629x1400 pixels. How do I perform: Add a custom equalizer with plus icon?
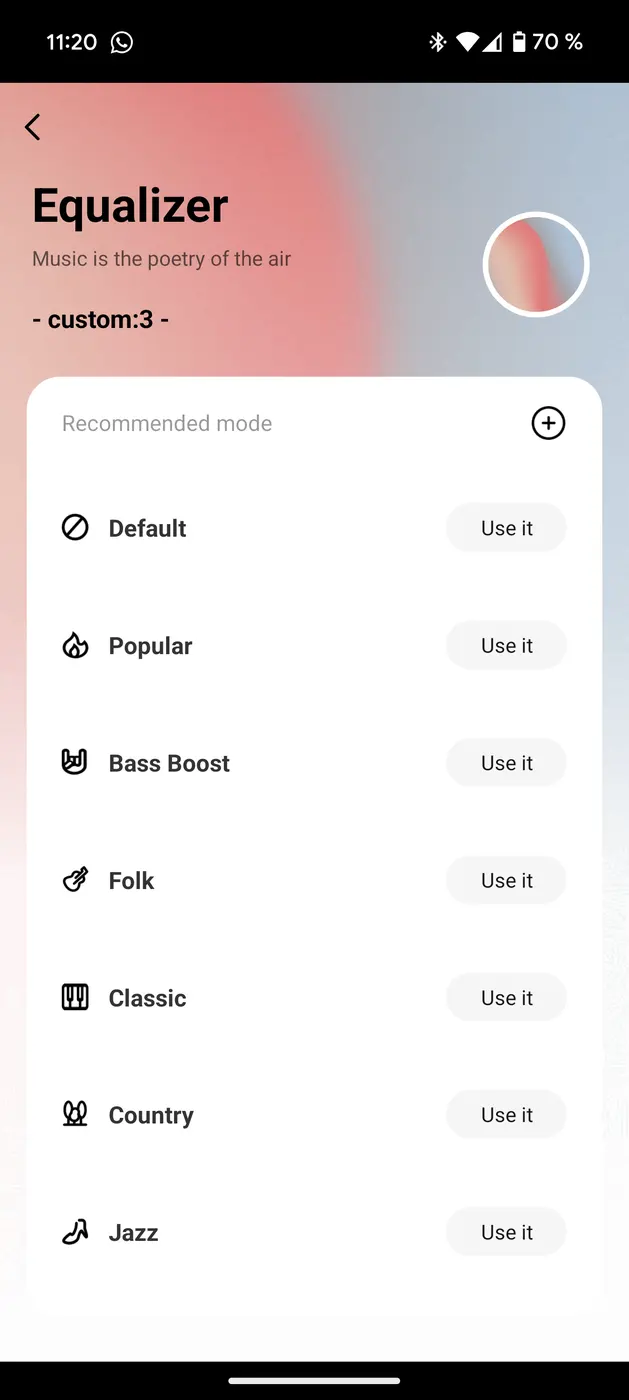(548, 423)
